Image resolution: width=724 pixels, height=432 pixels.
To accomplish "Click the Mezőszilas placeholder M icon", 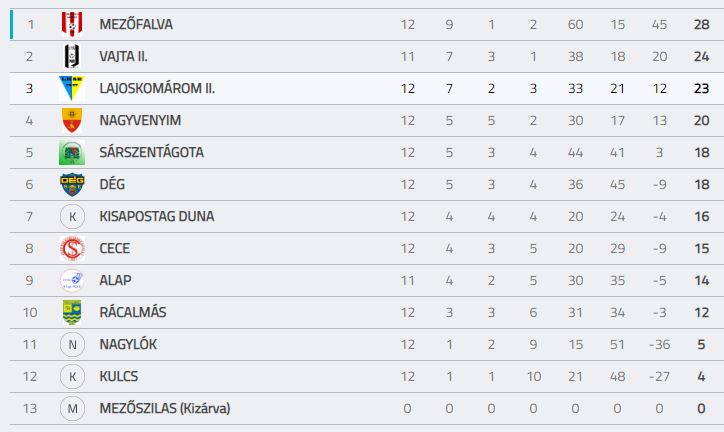I will click(72, 408).
